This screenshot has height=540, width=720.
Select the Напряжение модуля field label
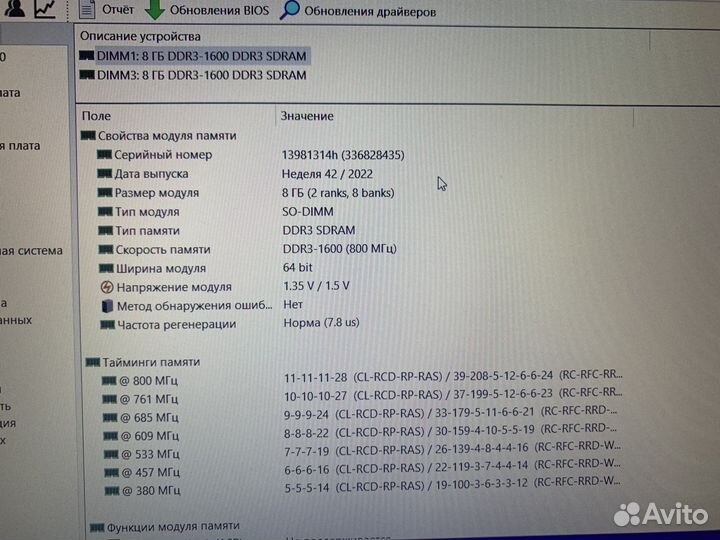(174, 287)
